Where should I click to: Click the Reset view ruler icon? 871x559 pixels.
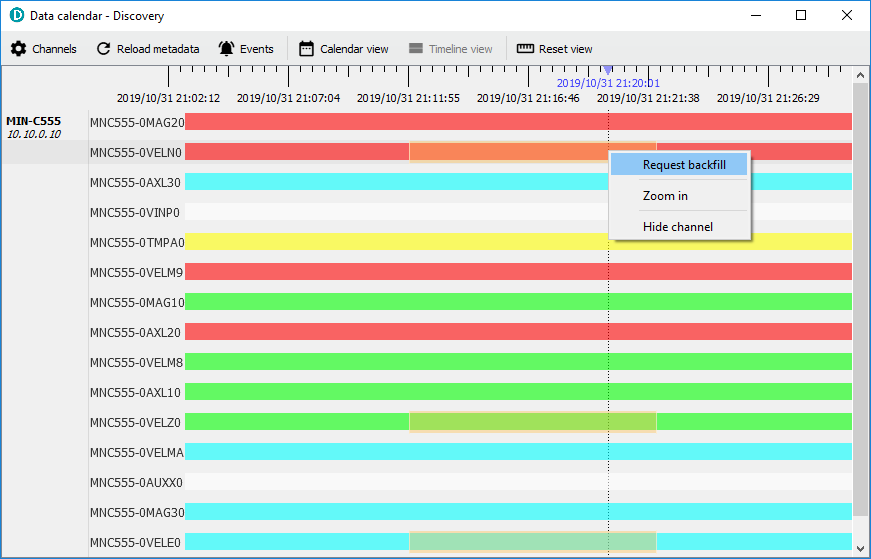[x=525, y=49]
